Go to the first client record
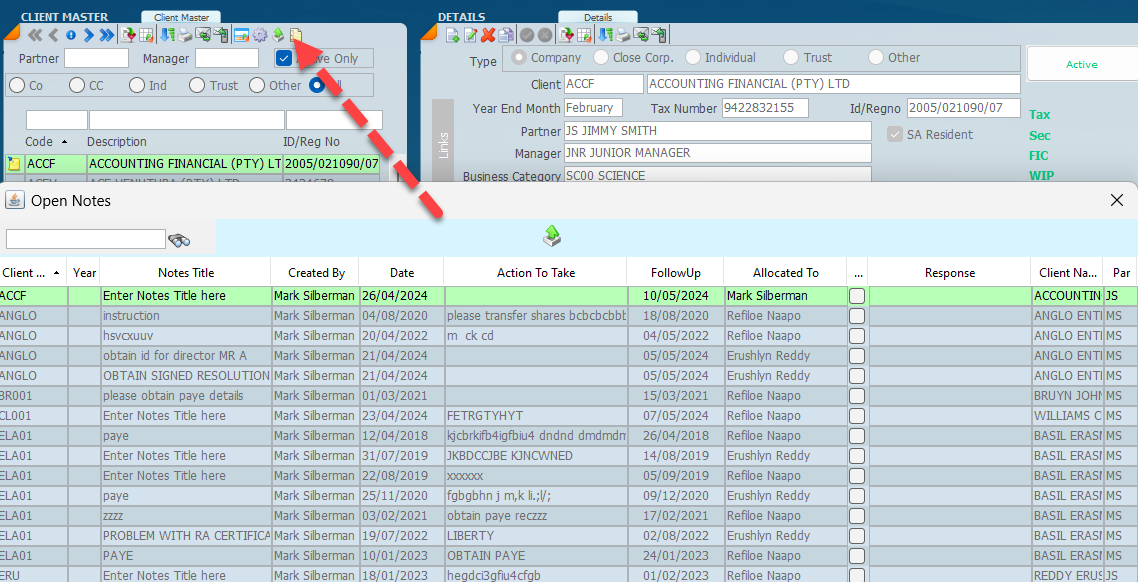This screenshot has height=582, width=1138. [34, 35]
